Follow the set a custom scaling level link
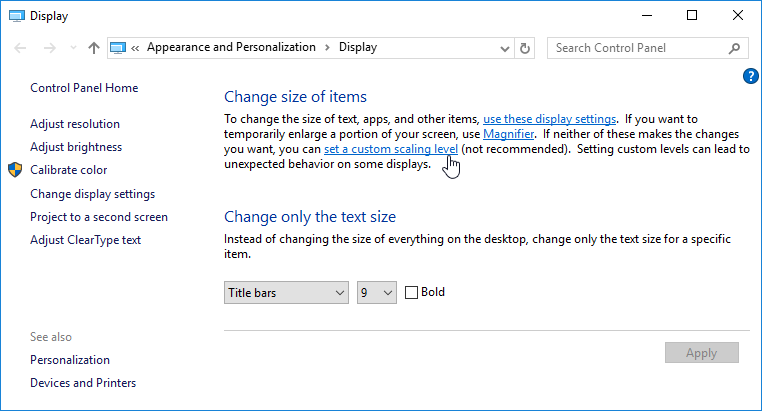This screenshot has width=762, height=411. (x=391, y=149)
